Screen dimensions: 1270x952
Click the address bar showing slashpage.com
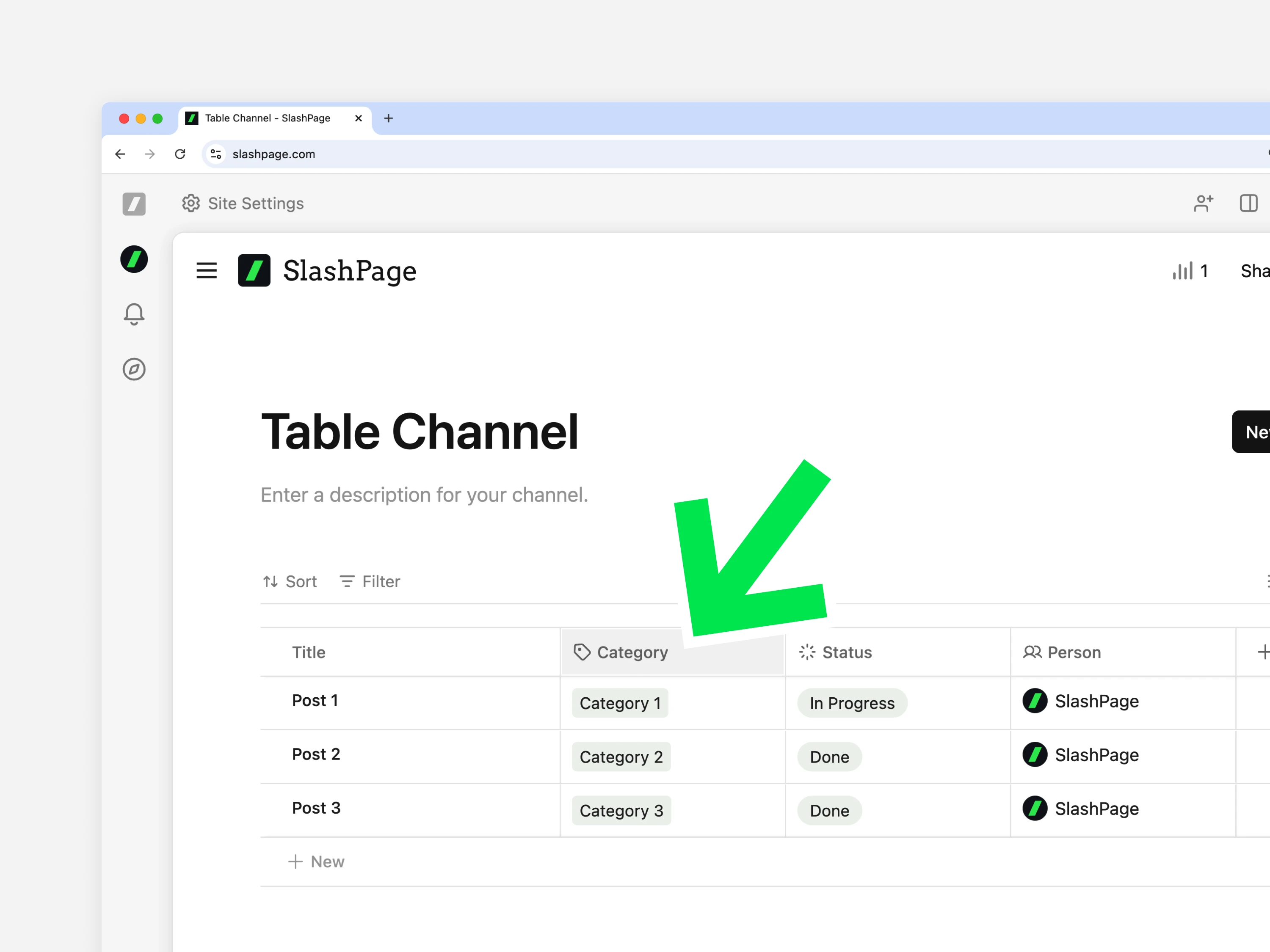tap(735, 154)
